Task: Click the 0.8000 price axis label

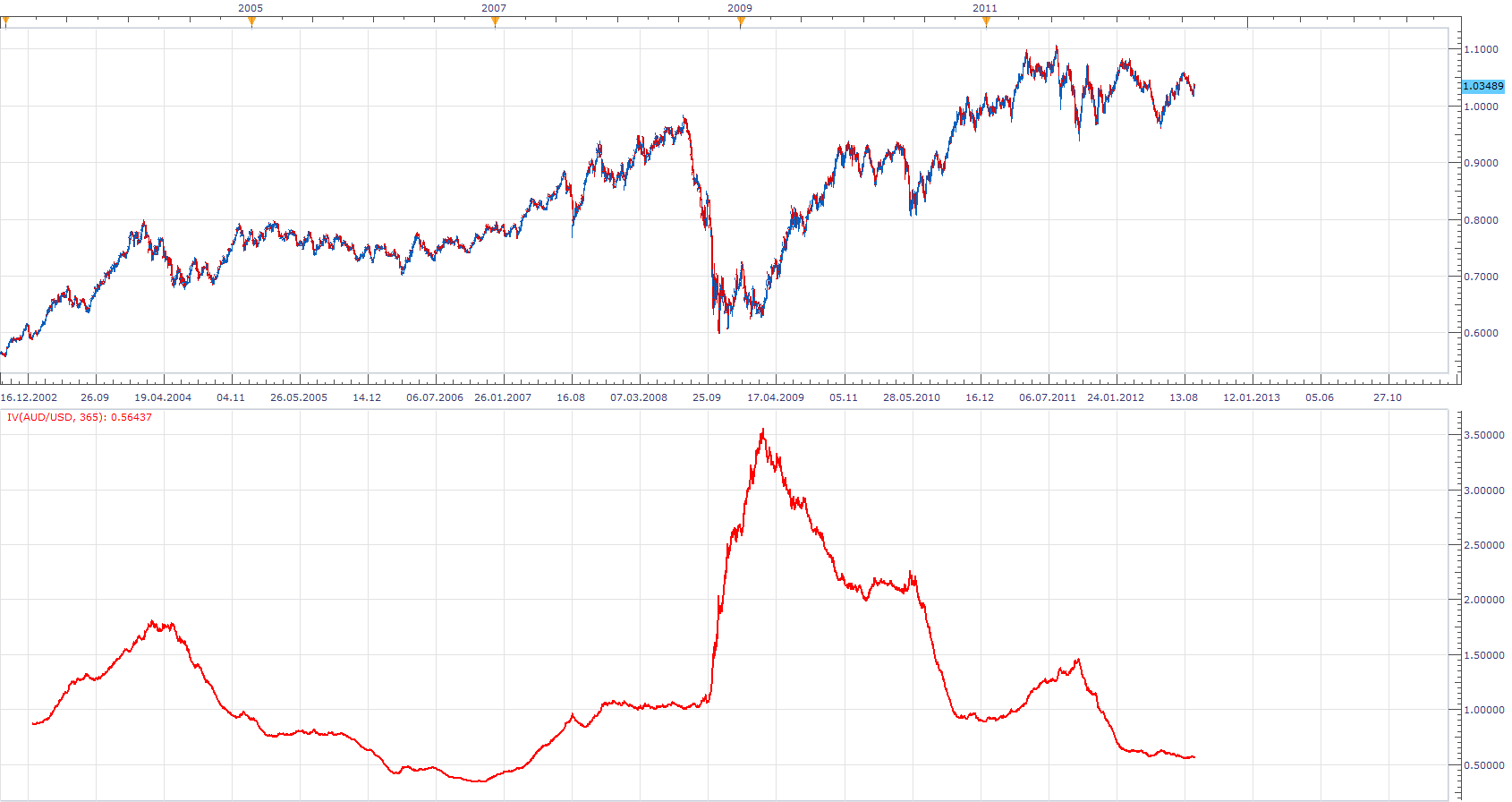Action: click(x=1481, y=220)
